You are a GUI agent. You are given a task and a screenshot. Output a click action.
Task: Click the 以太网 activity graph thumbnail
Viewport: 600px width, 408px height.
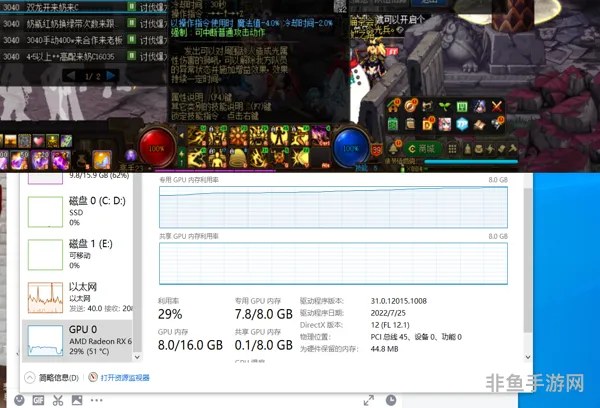click(45, 297)
